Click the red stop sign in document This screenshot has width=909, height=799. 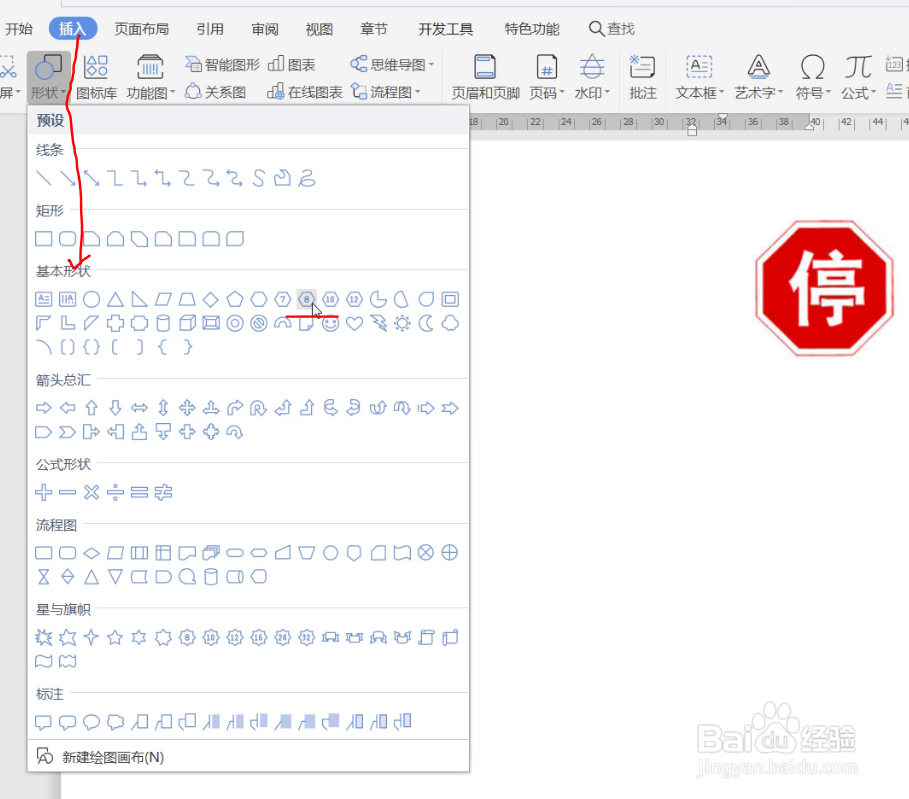pos(823,289)
